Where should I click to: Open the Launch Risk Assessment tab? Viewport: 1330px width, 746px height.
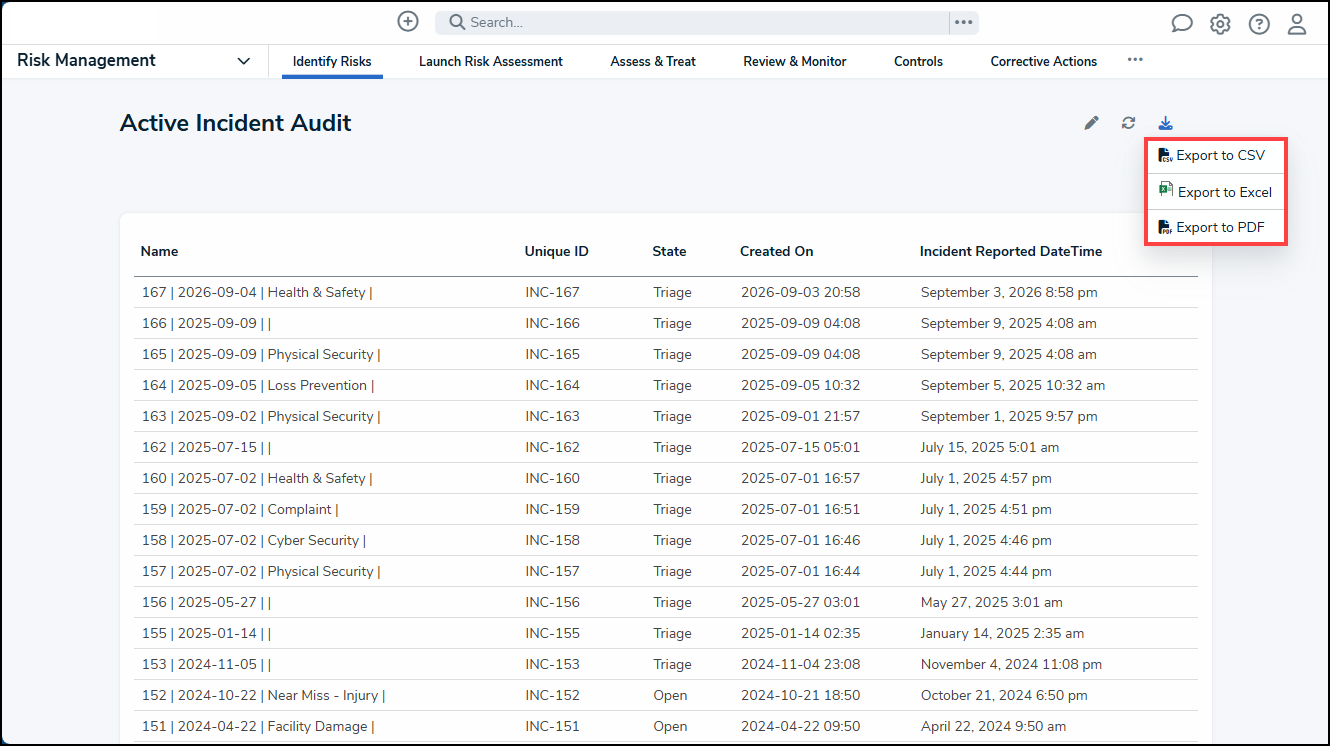(491, 61)
